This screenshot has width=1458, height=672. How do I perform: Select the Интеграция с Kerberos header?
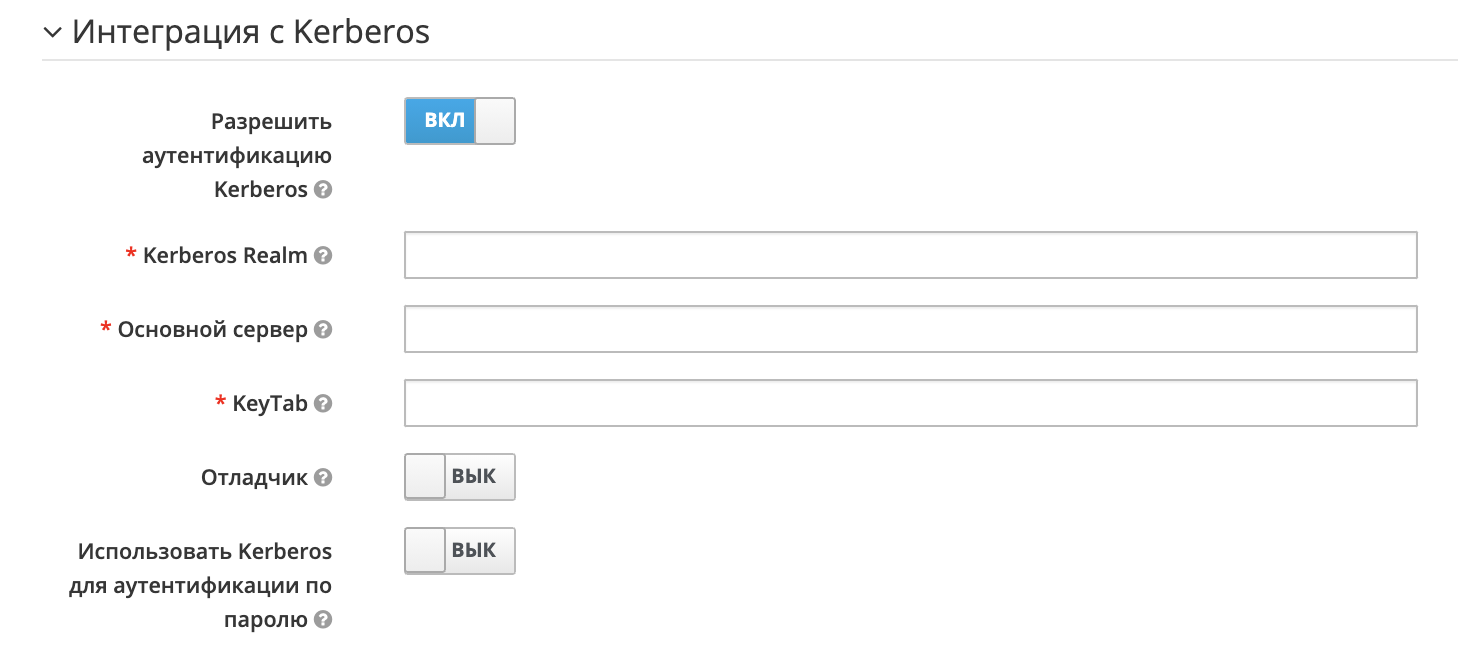(250, 32)
